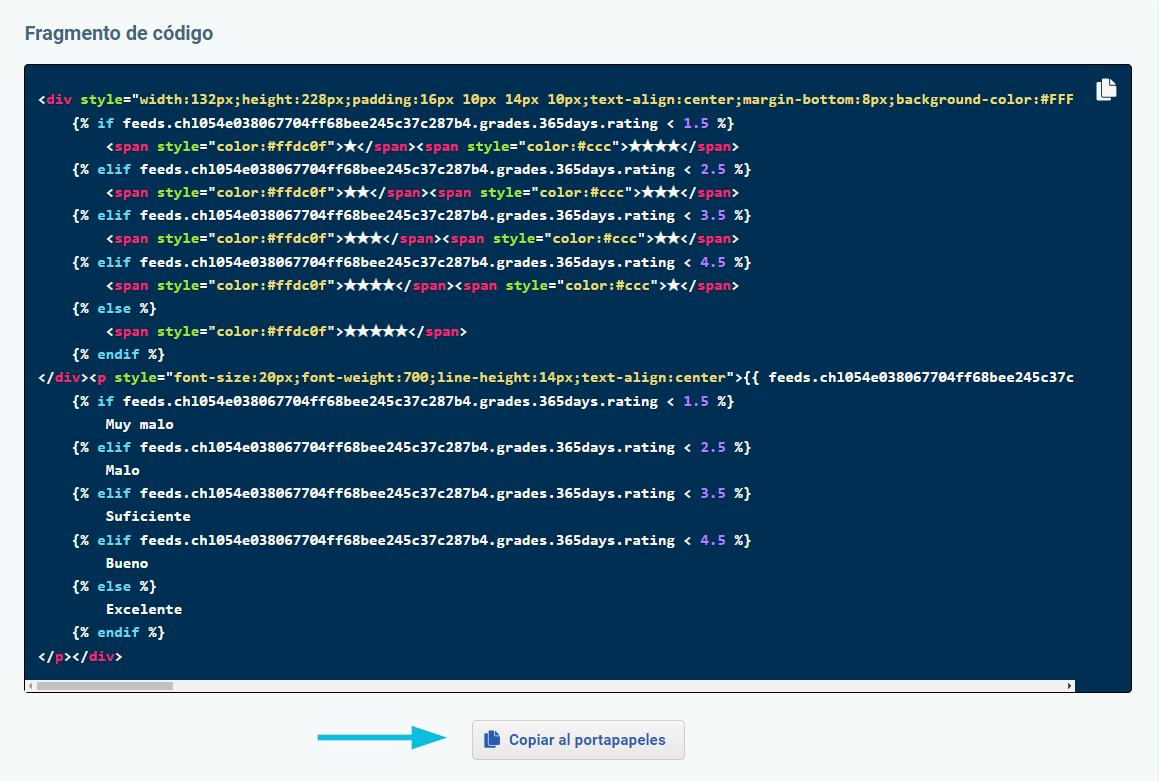Click the horizontal scrollbar thumb of code block

(104, 686)
